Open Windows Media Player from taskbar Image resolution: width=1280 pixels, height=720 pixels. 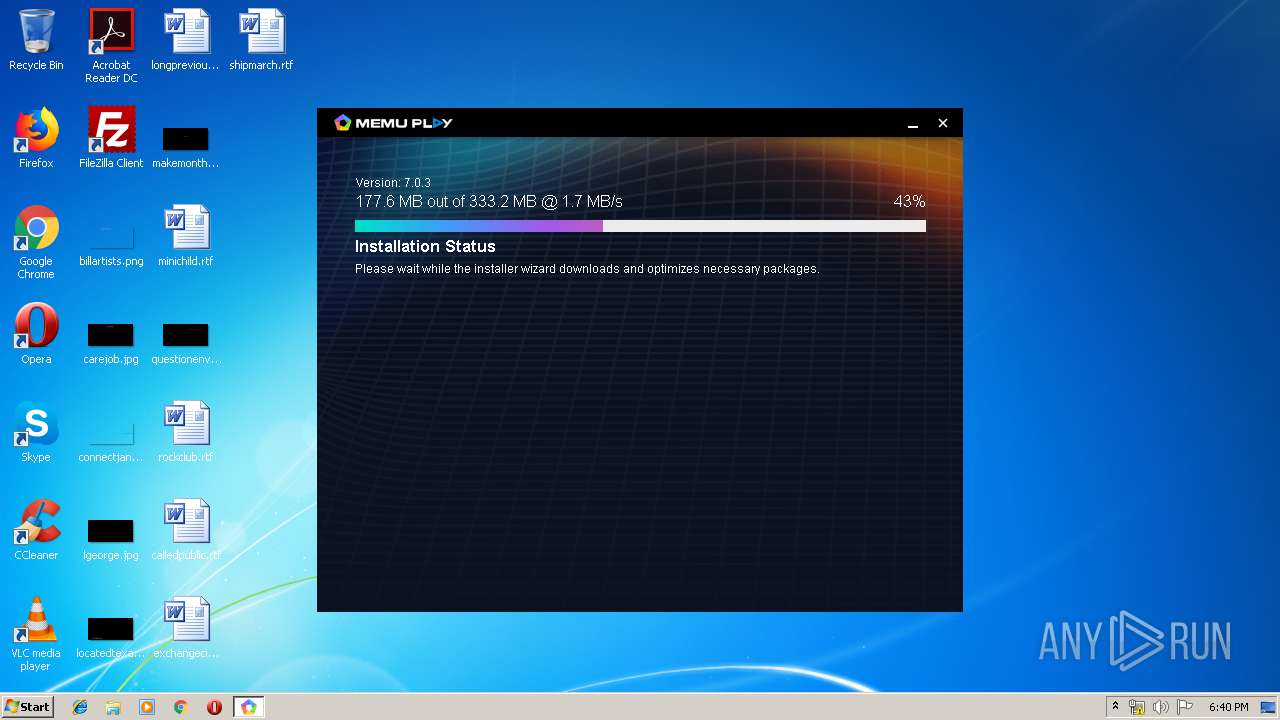[147, 707]
